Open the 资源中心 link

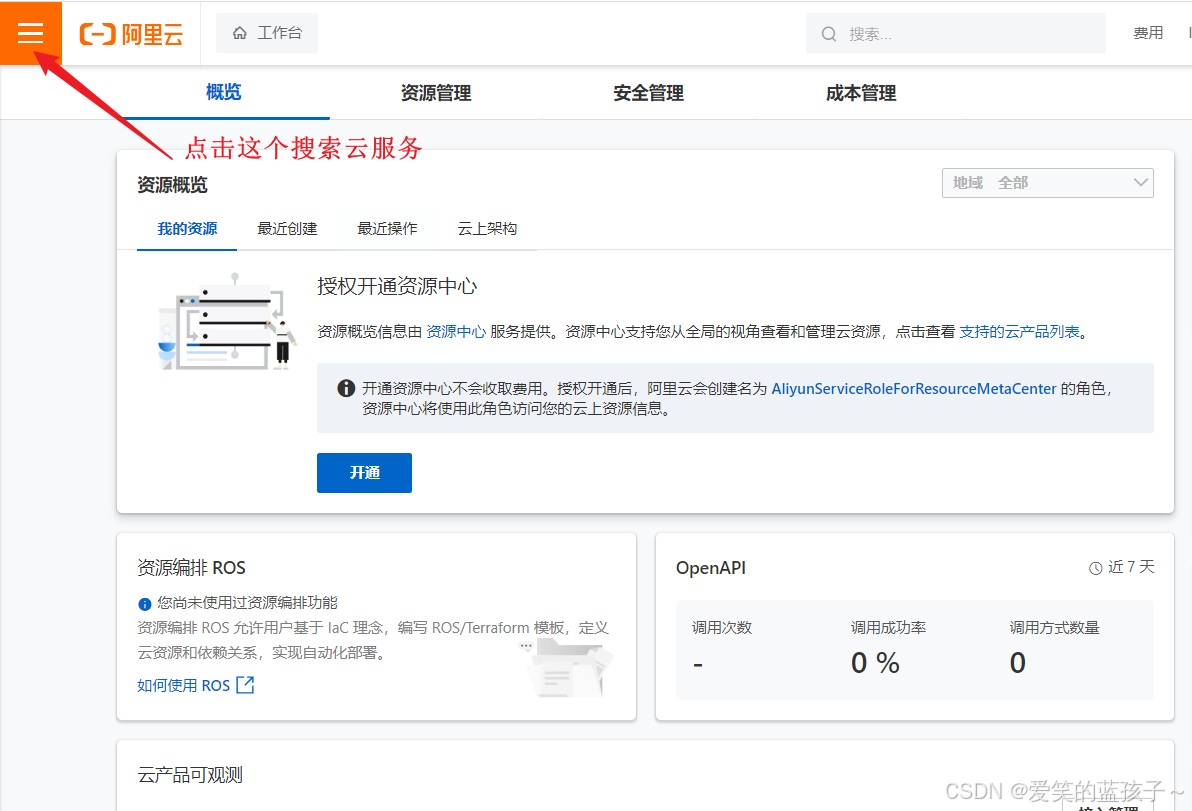[457, 330]
